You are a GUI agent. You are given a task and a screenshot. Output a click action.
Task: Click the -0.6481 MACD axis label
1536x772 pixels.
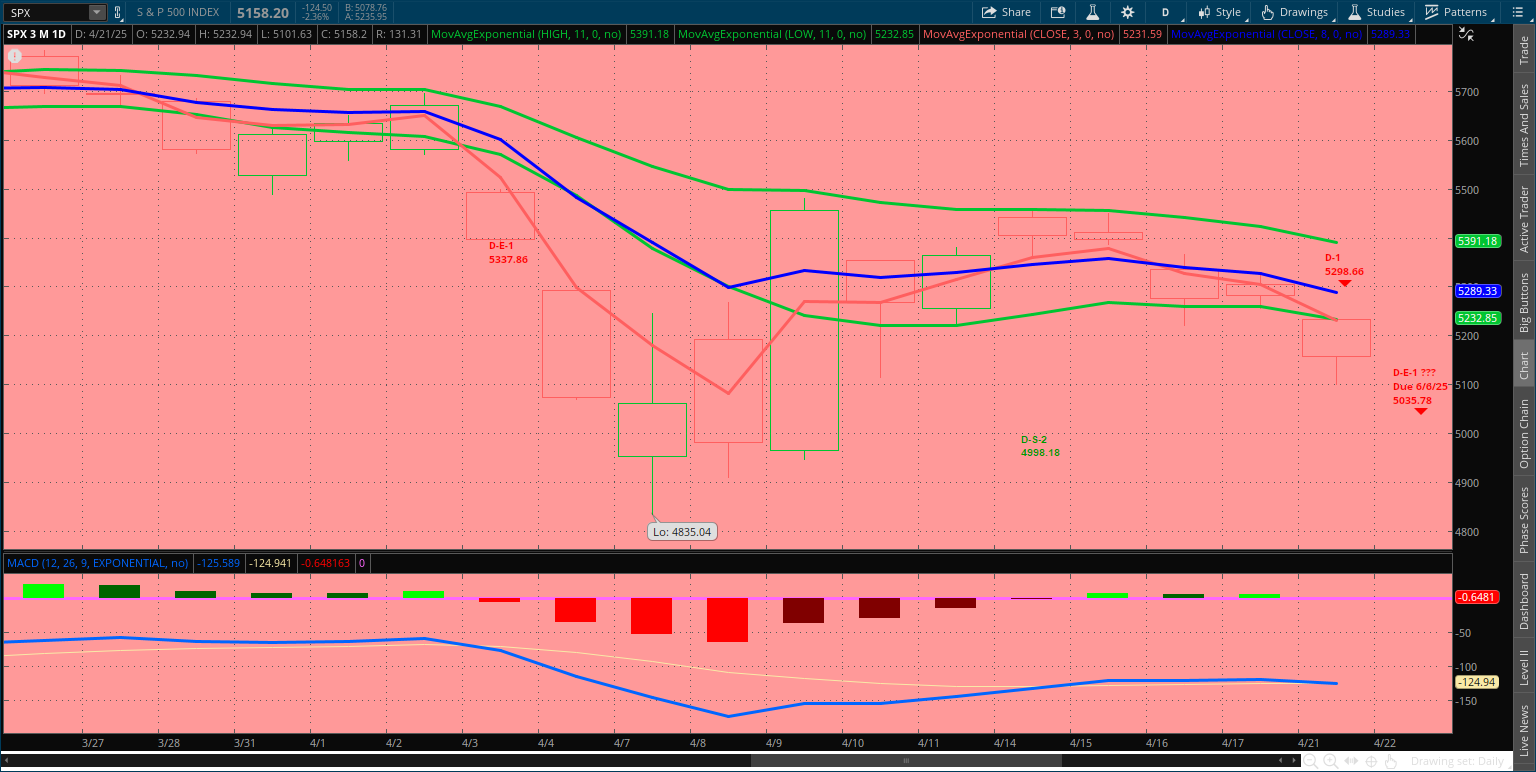[x=1479, y=597]
